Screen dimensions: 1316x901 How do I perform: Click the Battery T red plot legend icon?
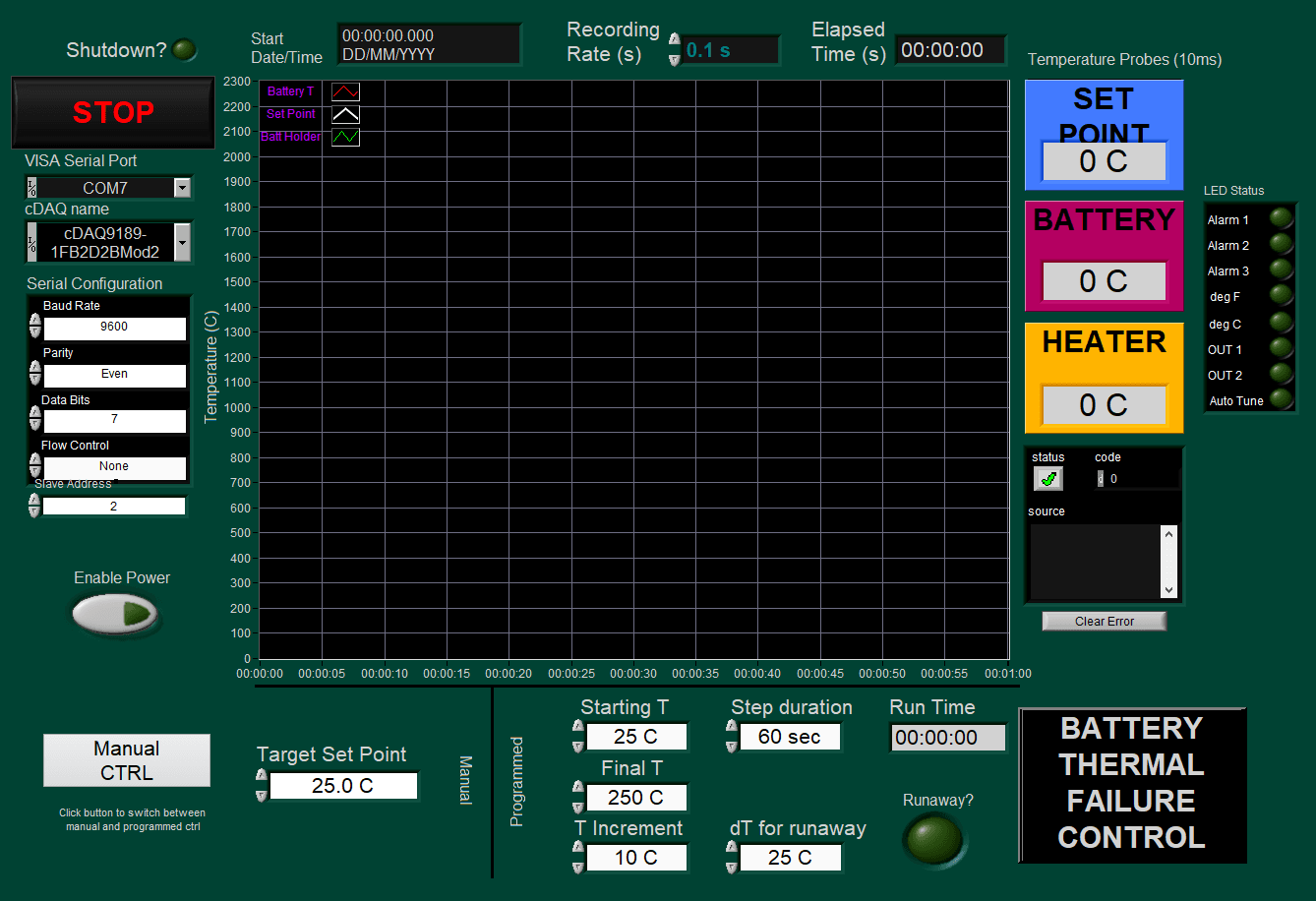pyautogui.click(x=345, y=91)
